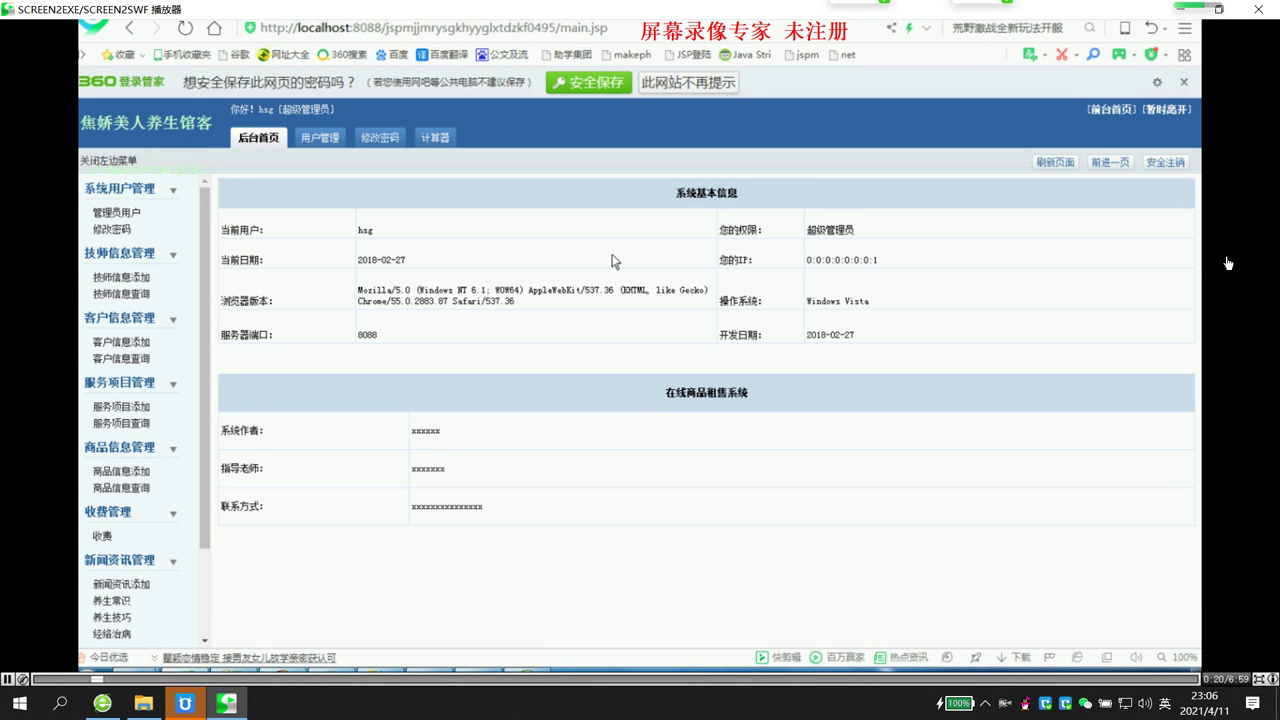Click the search magnifier in browser search box

pyautogui.click(x=1090, y=28)
